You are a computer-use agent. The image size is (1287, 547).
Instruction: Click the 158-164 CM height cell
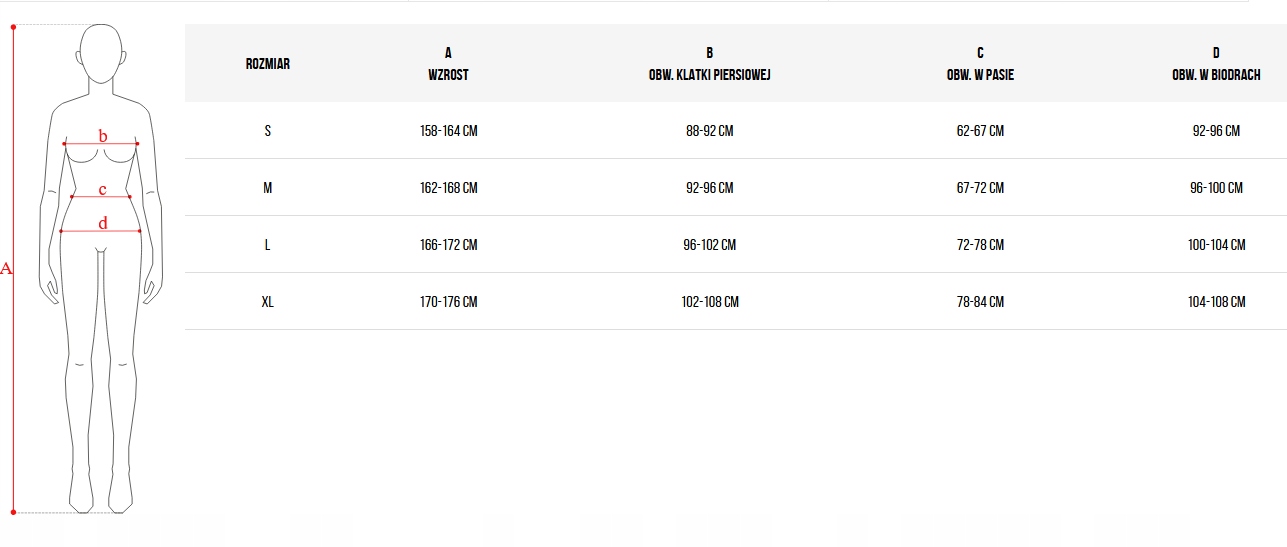click(449, 131)
